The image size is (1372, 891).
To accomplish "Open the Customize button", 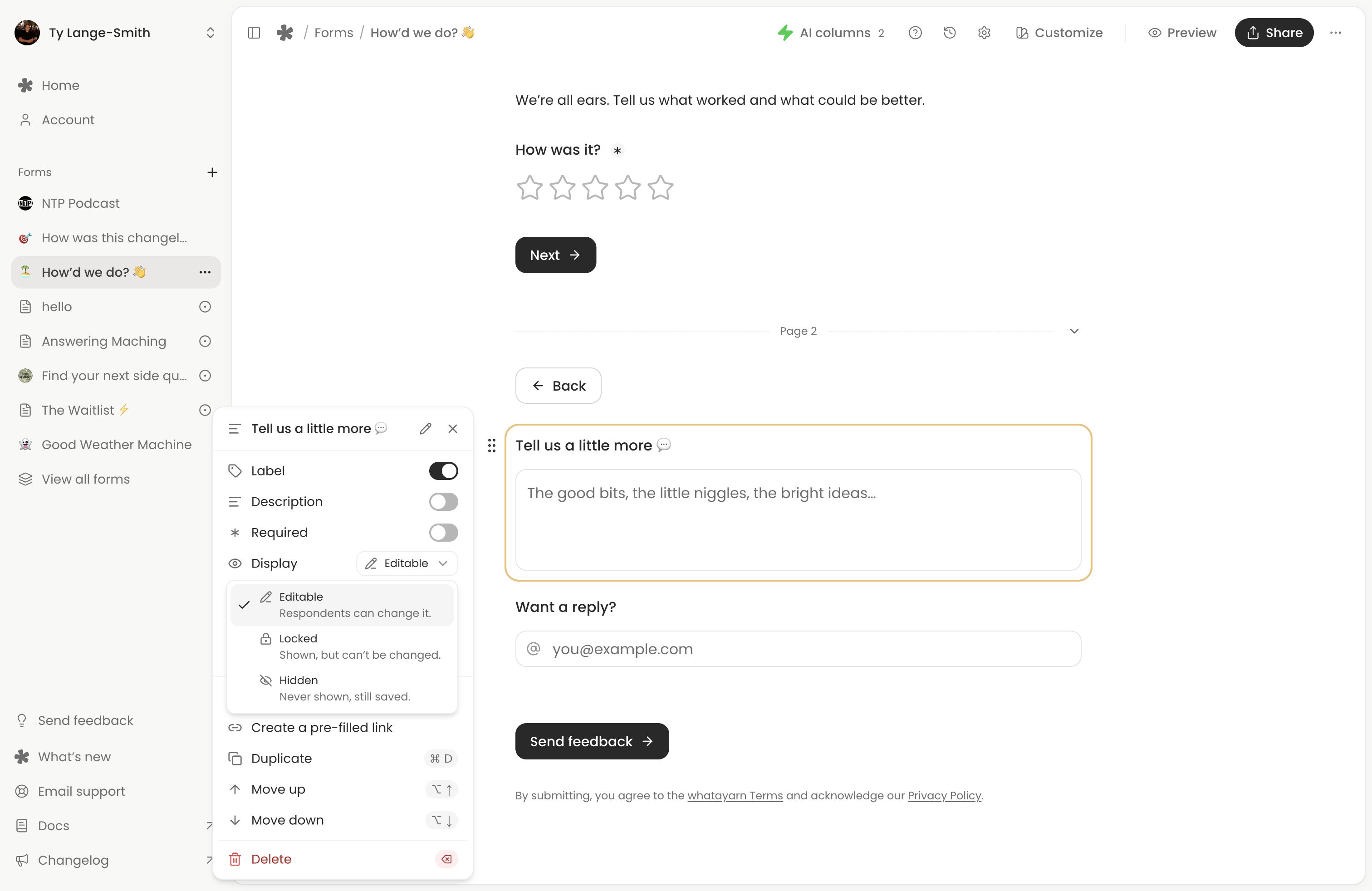I will [x=1059, y=33].
